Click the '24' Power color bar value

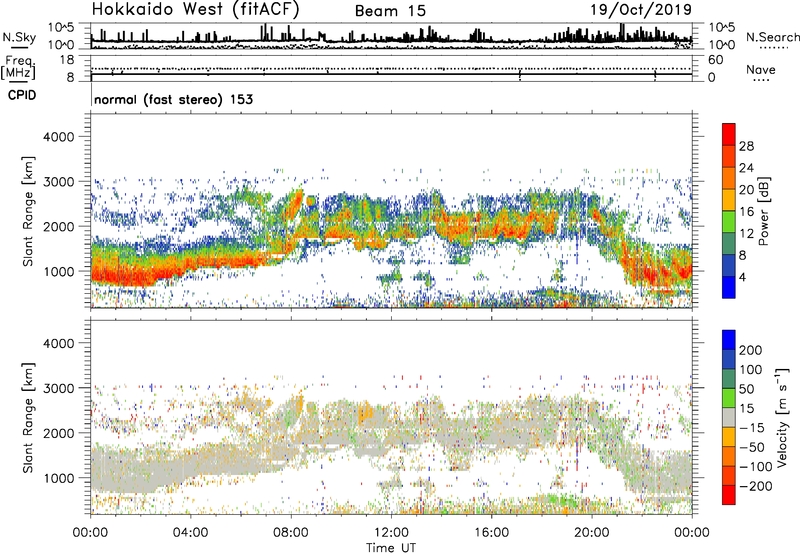point(746,168)
